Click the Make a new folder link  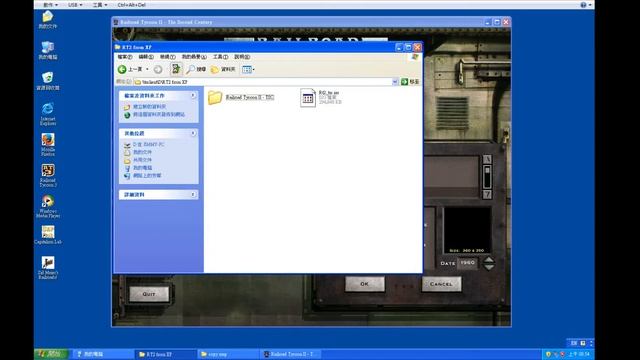[x=149, y=107]
